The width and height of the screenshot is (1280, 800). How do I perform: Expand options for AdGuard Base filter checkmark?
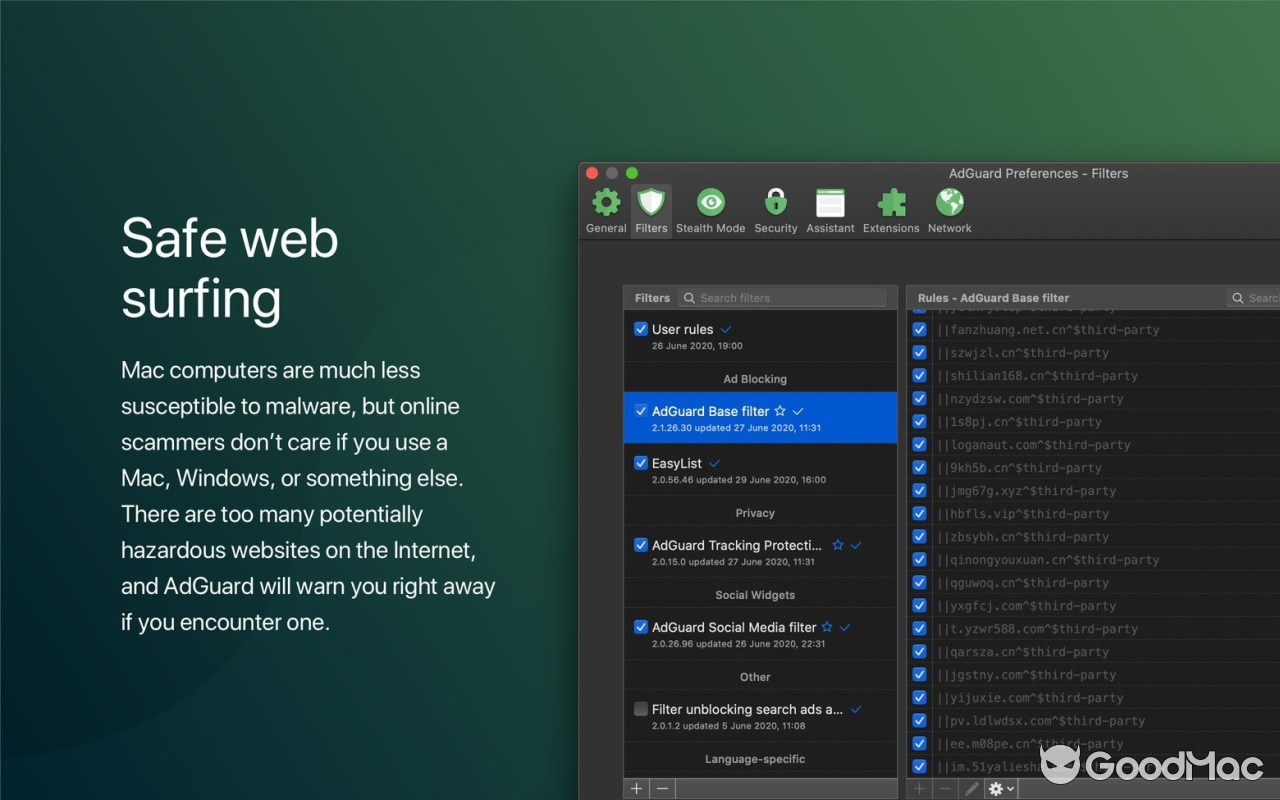[797, 410]
